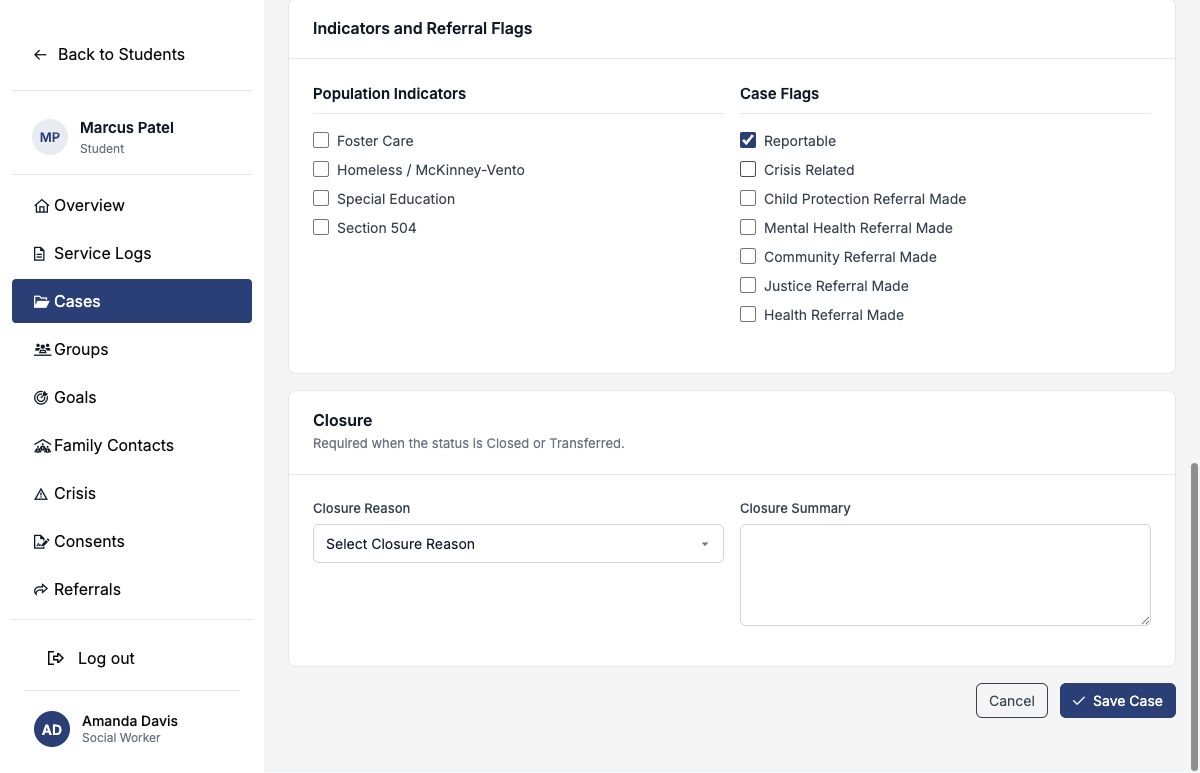Check Child Protection Referral Made
The width and height of the screenshot is (1200, 773).
pos(748,198)
